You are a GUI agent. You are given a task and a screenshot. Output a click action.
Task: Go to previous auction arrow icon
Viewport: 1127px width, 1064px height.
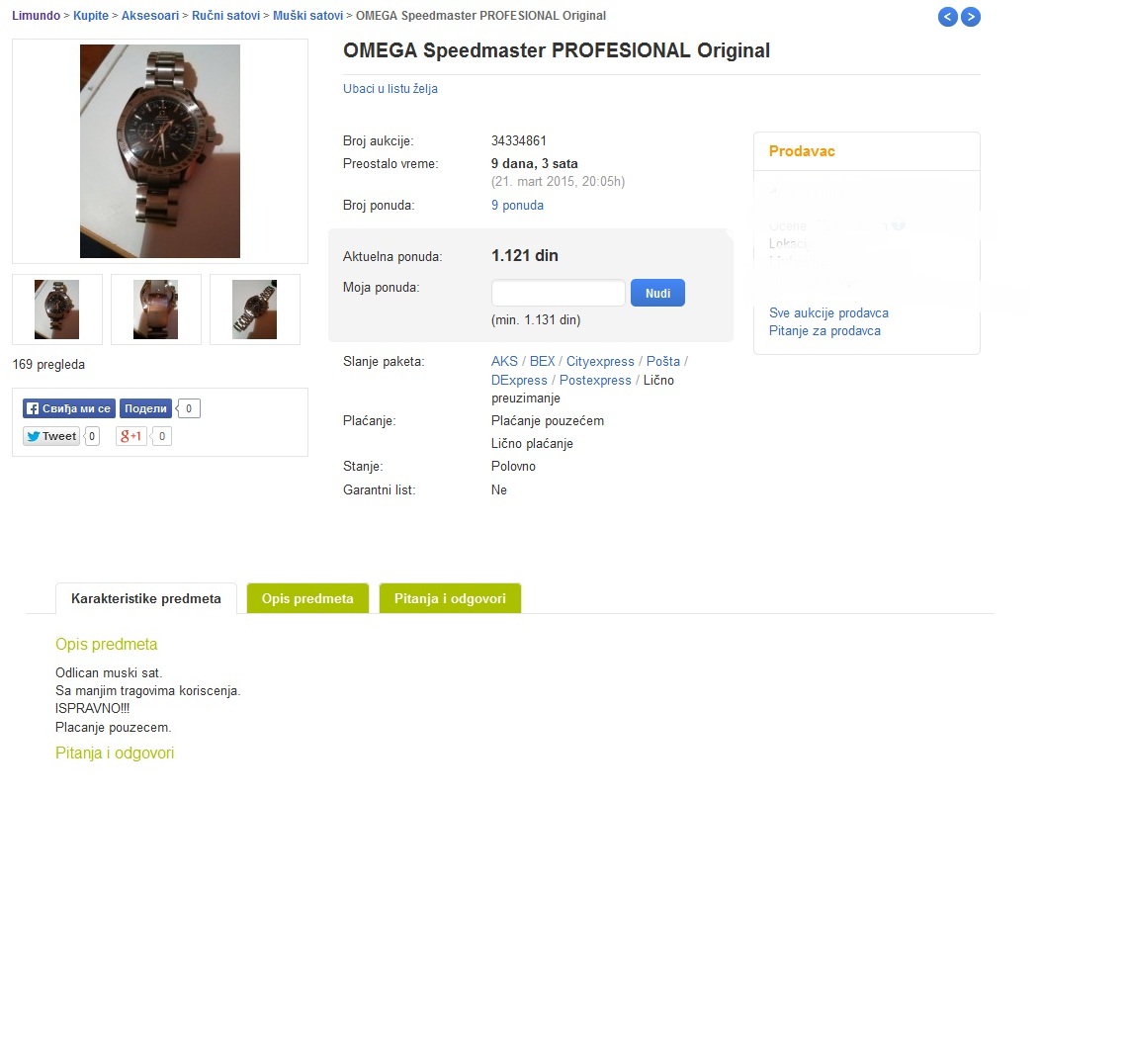pos(947,17)
